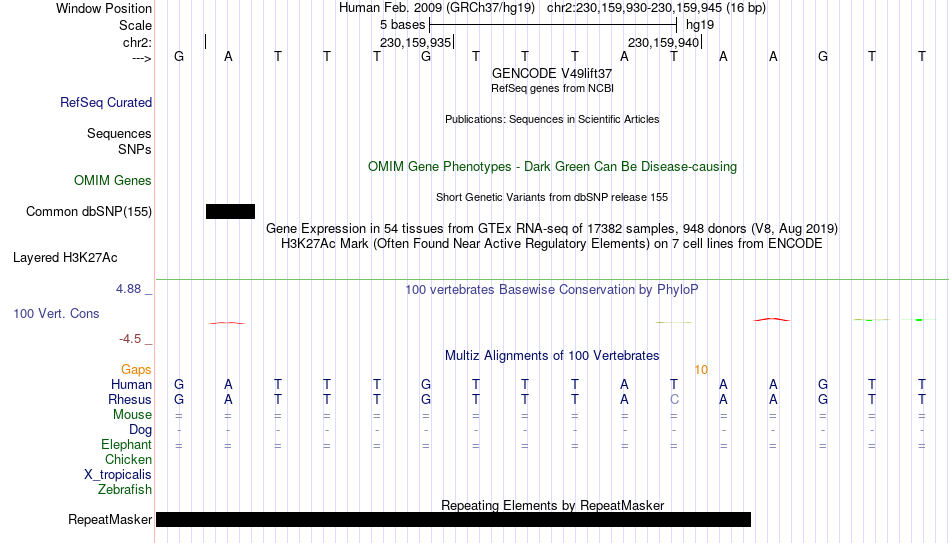
Task: Click Multiz Alignments of 100 Vertebrates title
Action: pyautogui.click(x=552, y=356)
